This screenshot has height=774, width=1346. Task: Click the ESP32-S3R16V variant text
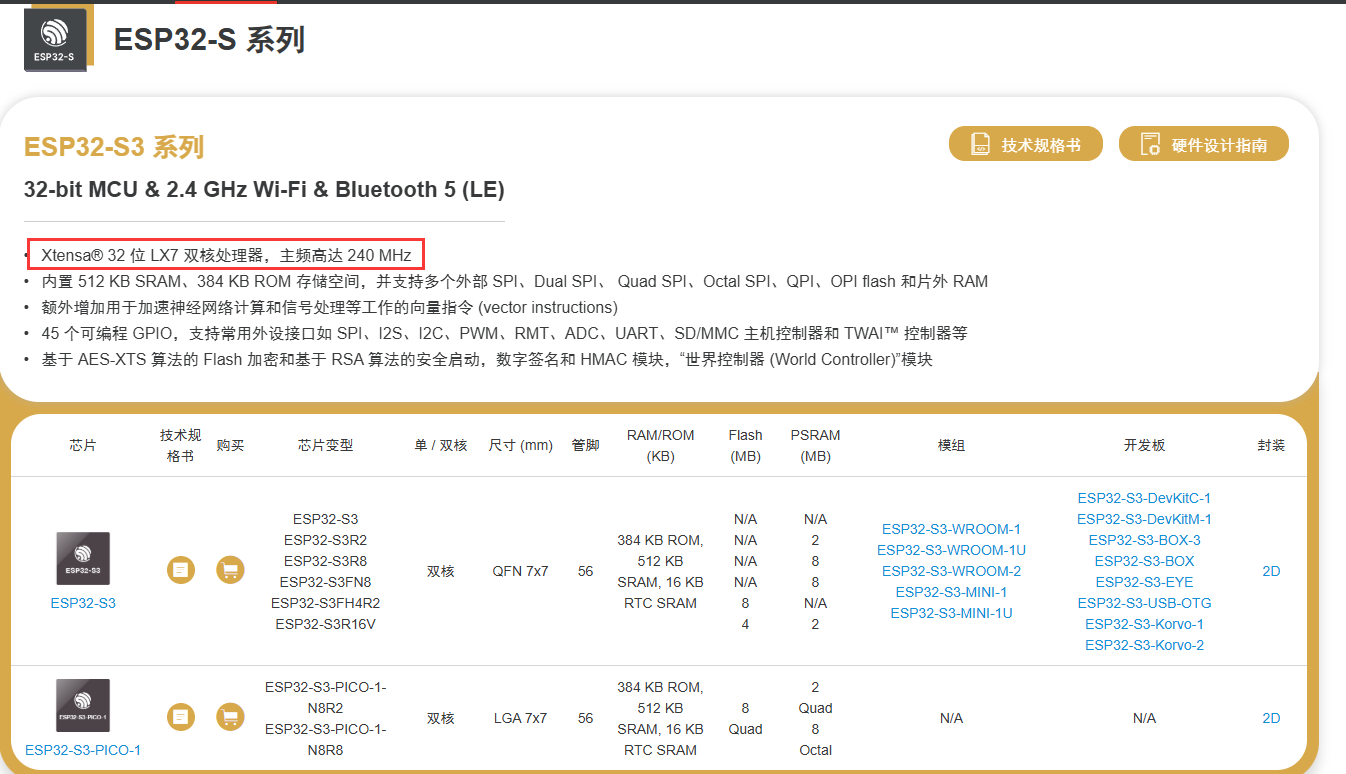point(325,624)
